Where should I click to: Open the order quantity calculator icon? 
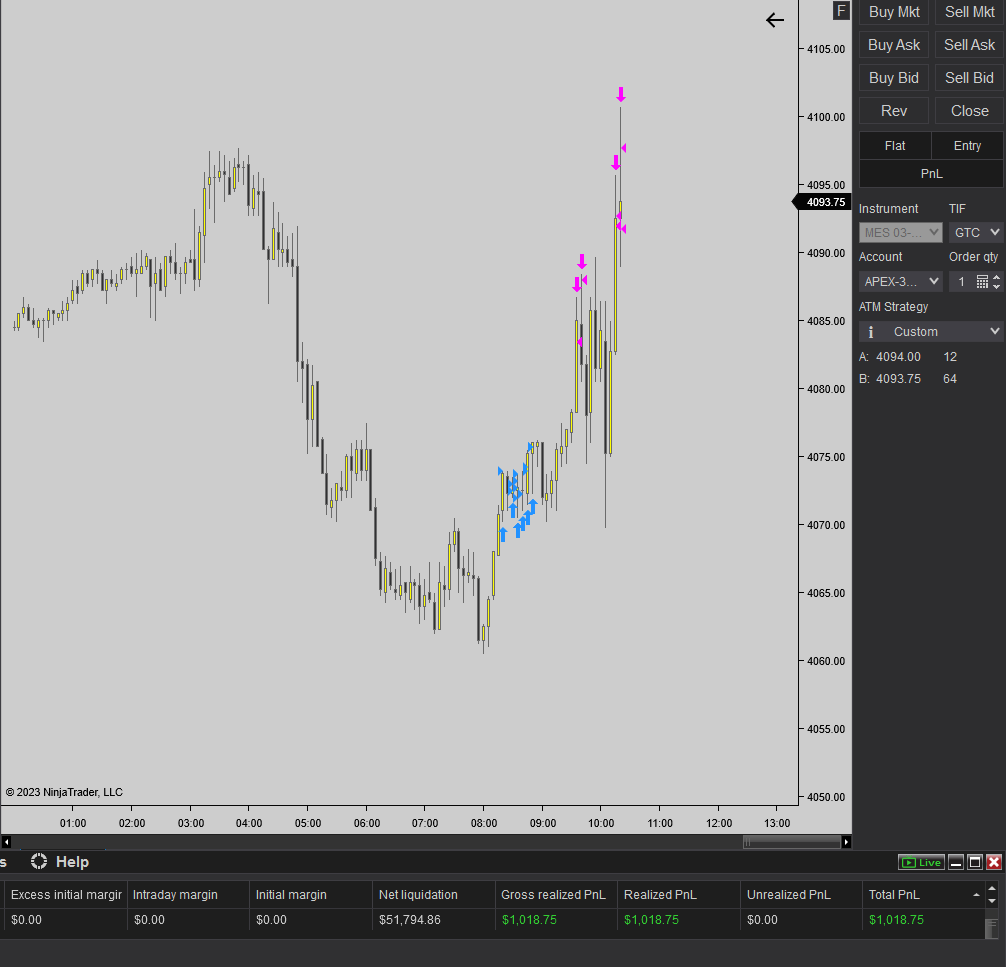[982, 281]
